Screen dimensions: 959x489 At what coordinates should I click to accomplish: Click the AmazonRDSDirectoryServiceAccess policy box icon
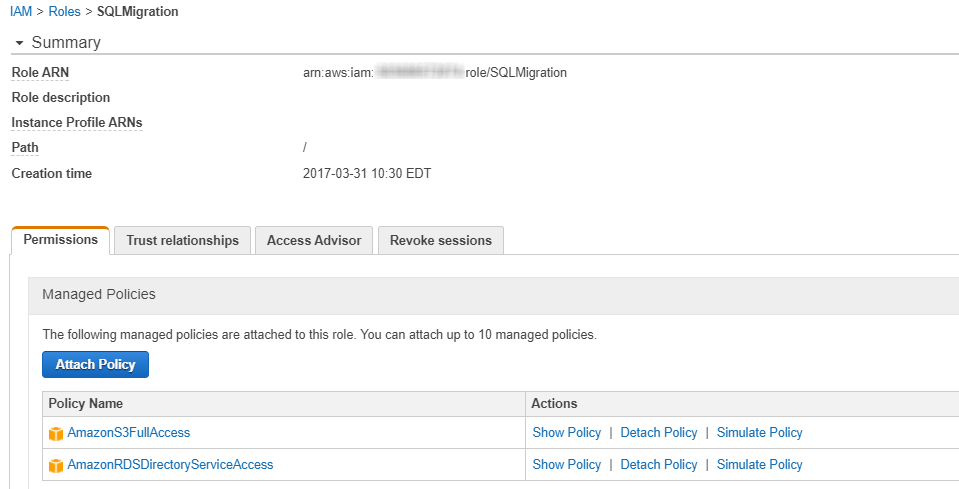(56, 465)
